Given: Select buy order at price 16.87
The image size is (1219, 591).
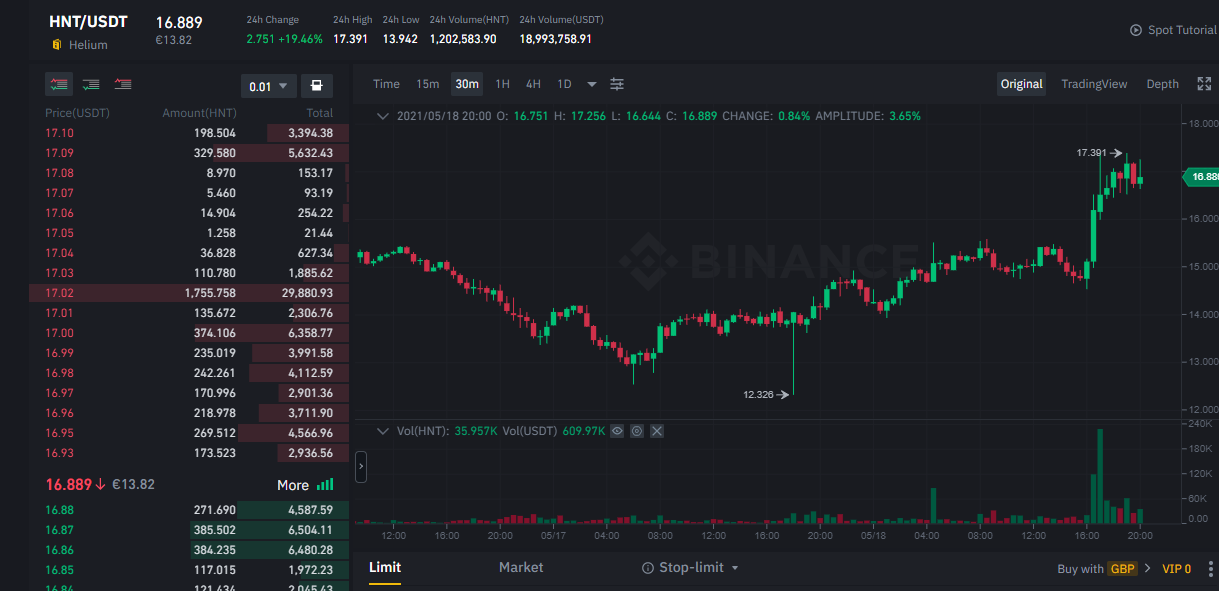Looking at the screenshot, I should (189, 530).
